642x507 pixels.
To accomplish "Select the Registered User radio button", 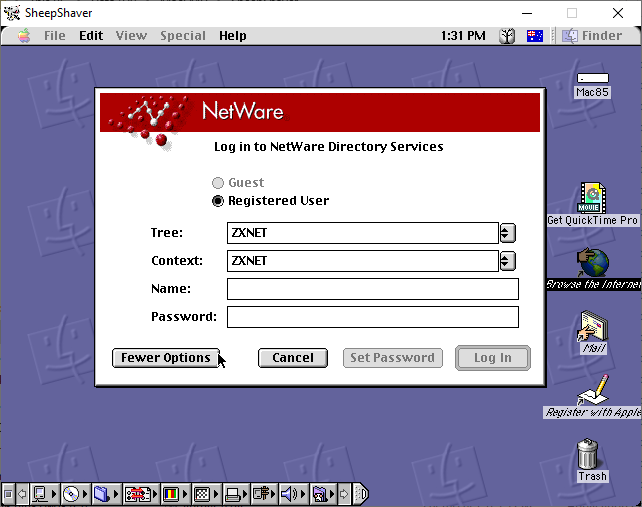I will (x=270, y=201).
